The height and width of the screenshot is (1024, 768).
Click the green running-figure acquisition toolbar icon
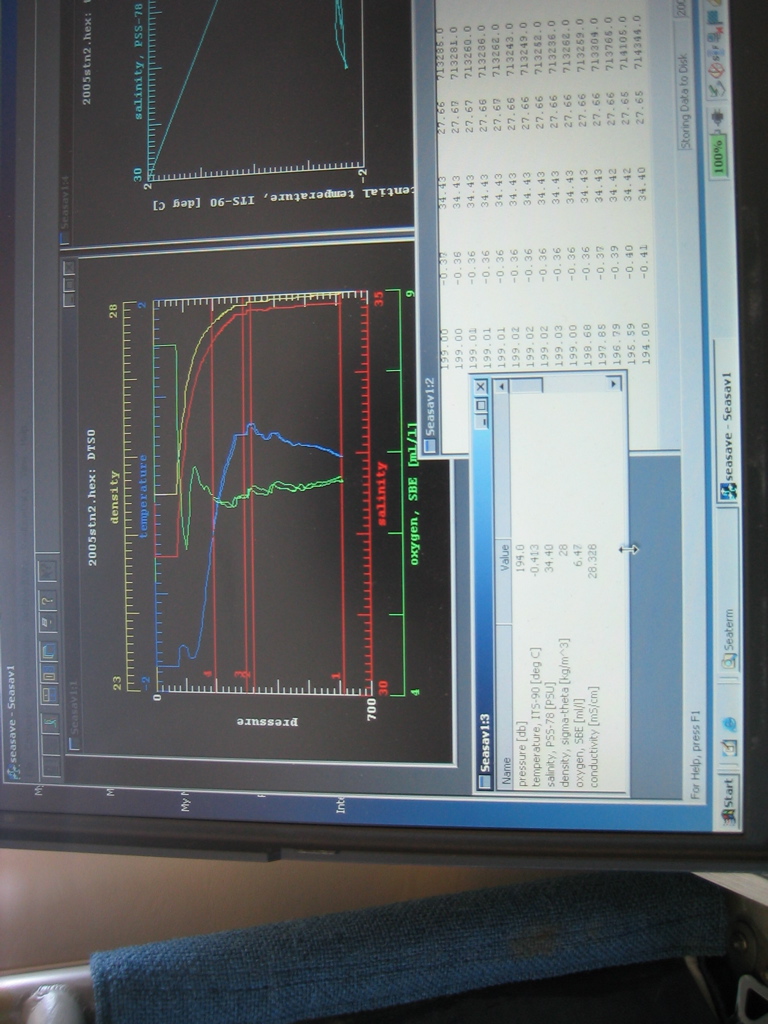tap(50, 723)
